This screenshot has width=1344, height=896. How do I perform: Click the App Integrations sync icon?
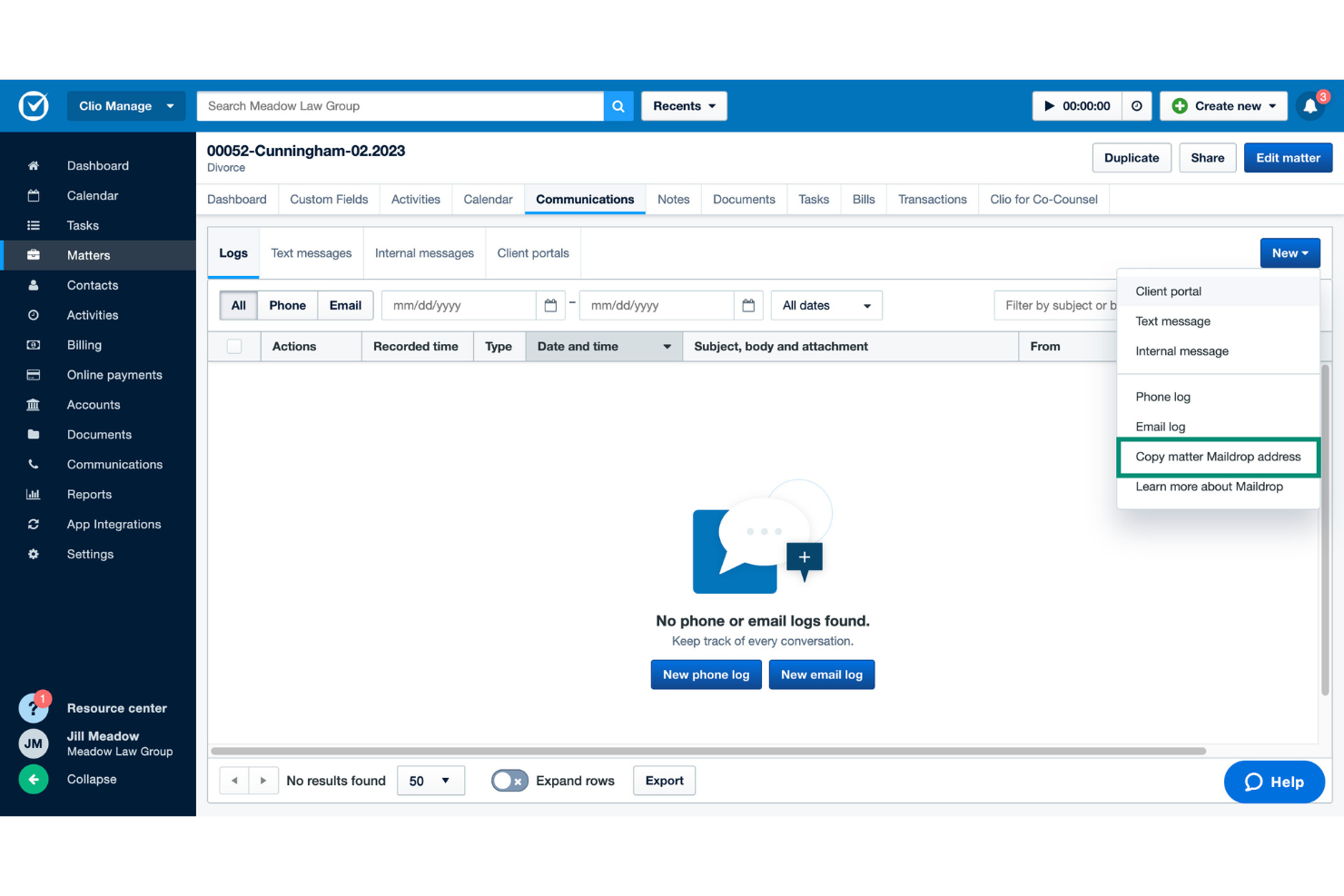click(x=34, y=525)
